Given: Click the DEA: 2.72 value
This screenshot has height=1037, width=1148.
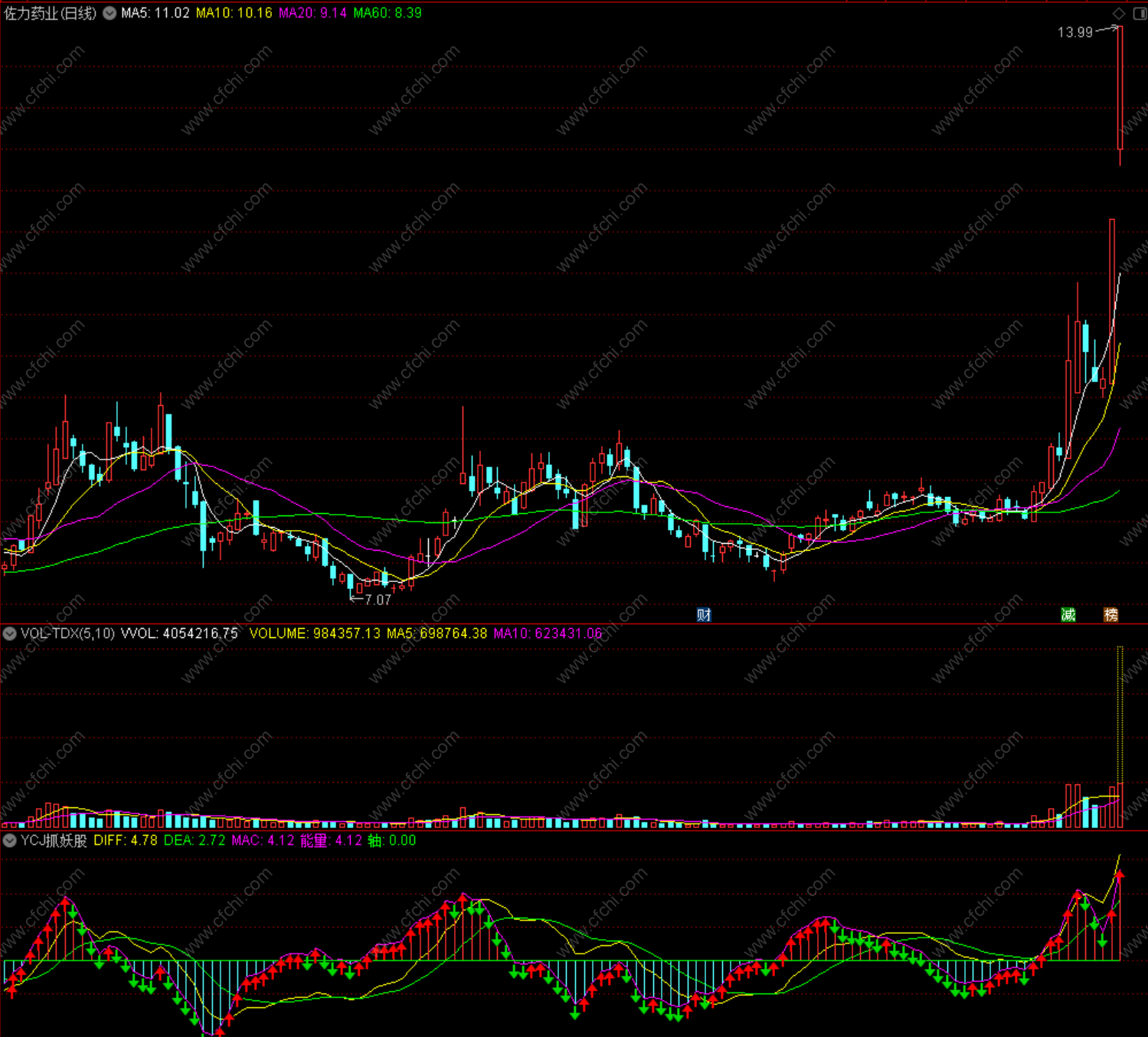Looking at the screenshot, I should point(195,840).
